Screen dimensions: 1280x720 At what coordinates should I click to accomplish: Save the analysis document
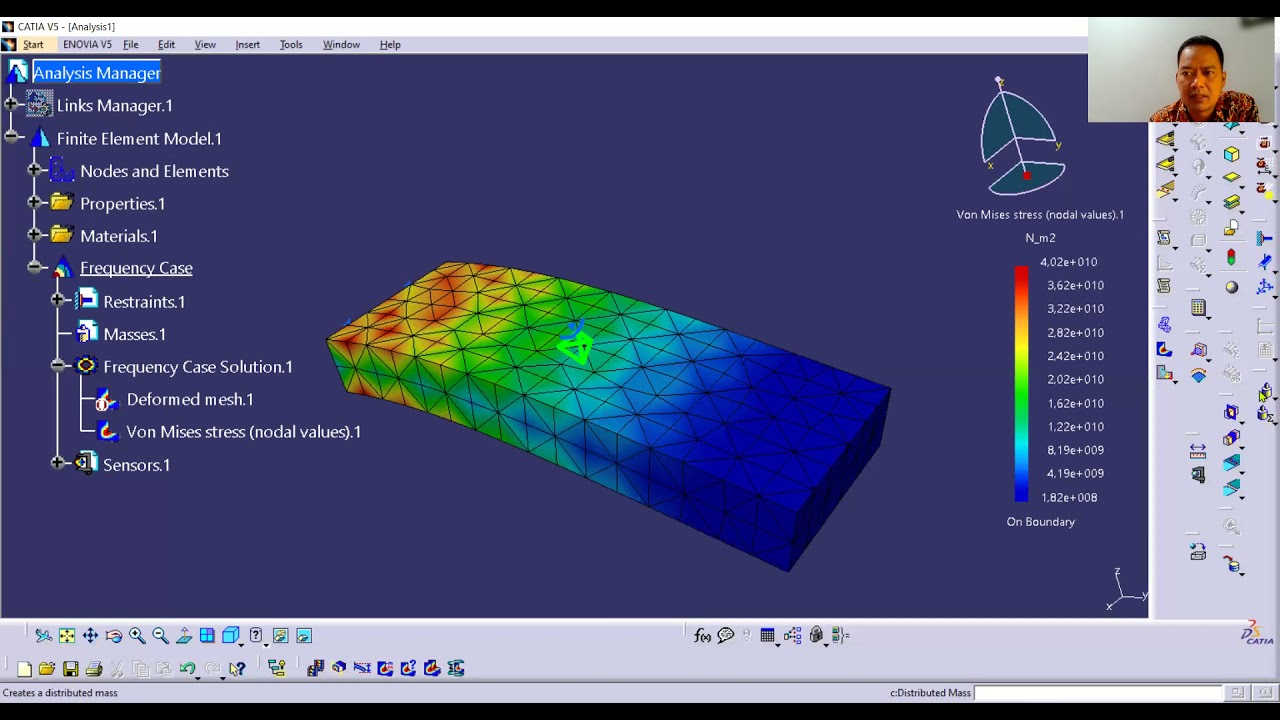tap(70, 669)
